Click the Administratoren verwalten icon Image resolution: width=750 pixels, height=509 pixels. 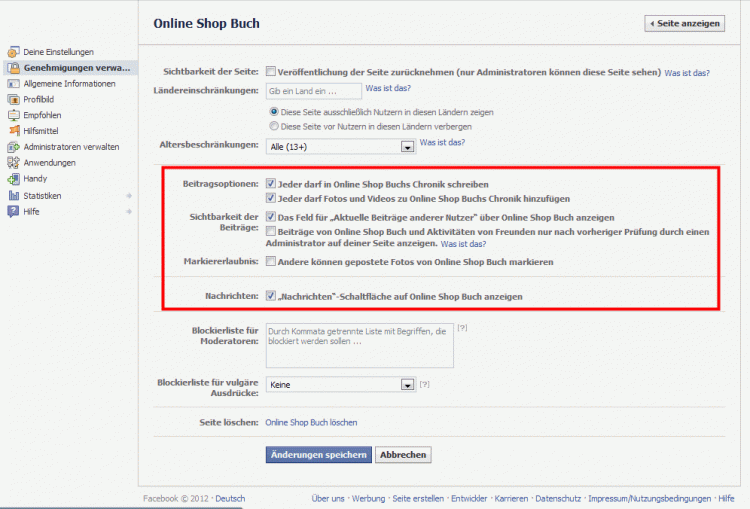(x=13, y=147)
